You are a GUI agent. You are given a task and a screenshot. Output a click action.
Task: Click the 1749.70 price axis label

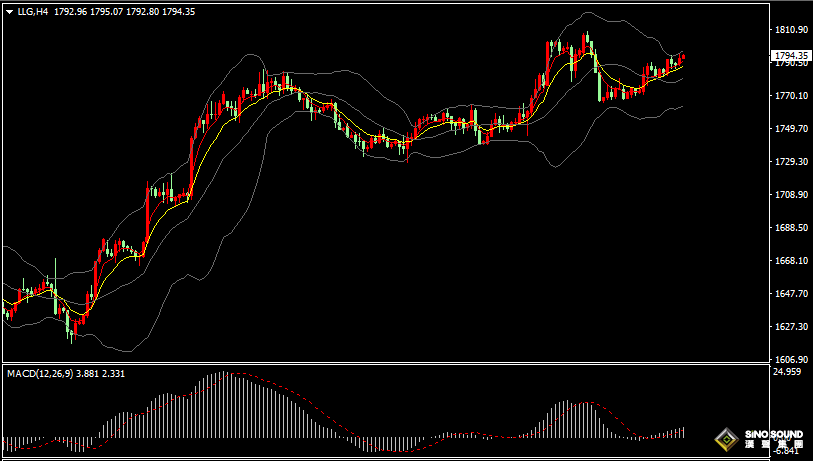[x=790, y=129]
